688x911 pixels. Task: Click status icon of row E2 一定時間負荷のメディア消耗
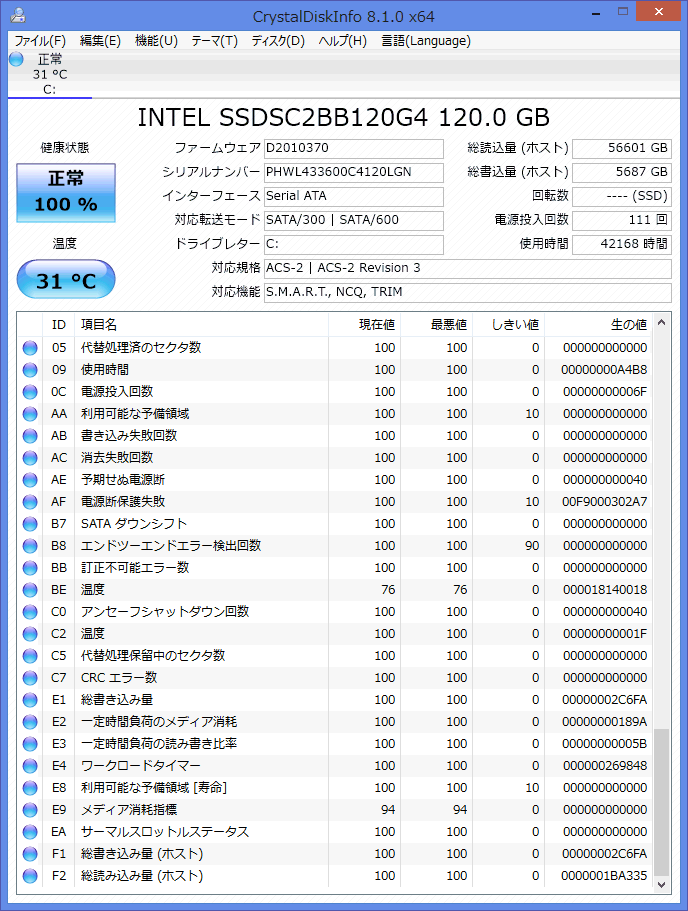click(30, 722)
